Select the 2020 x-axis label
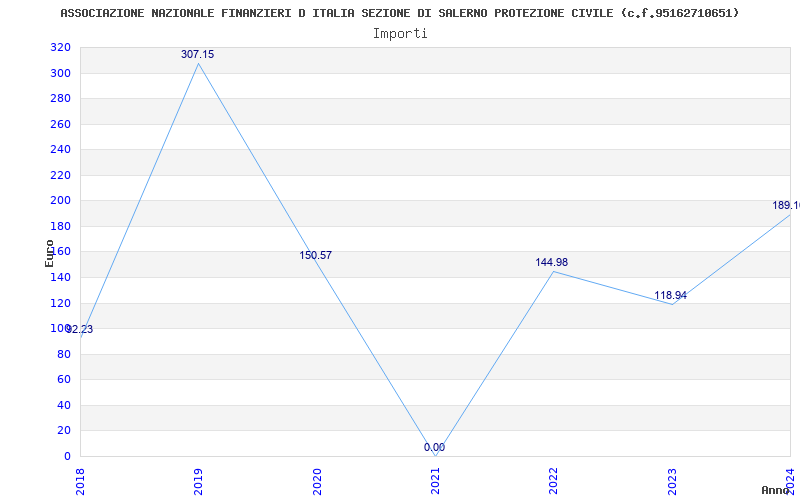This screenshot has height=500, width=800. (316, 480)
